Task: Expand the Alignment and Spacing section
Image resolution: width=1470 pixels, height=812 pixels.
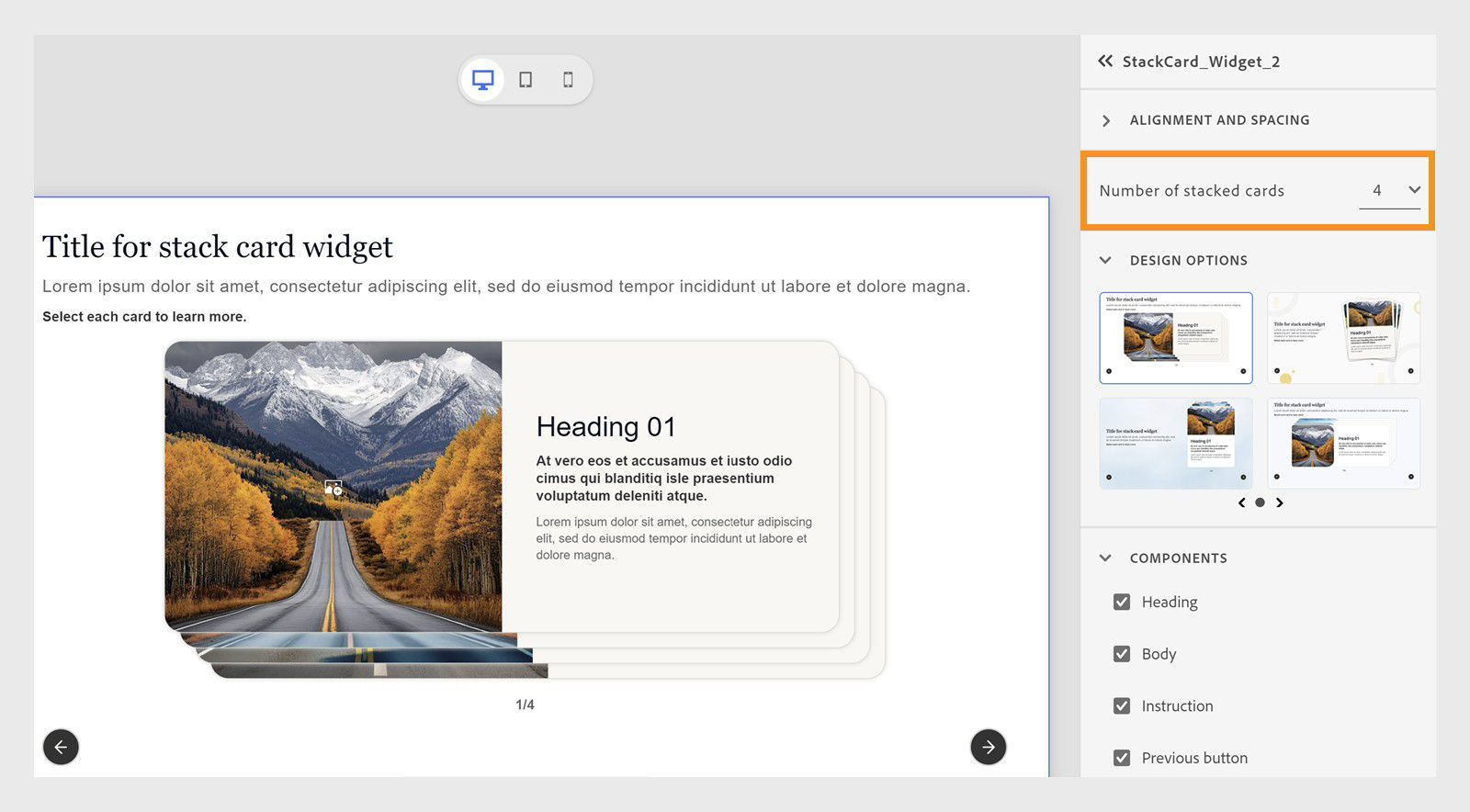Action: click(1106, 120)
